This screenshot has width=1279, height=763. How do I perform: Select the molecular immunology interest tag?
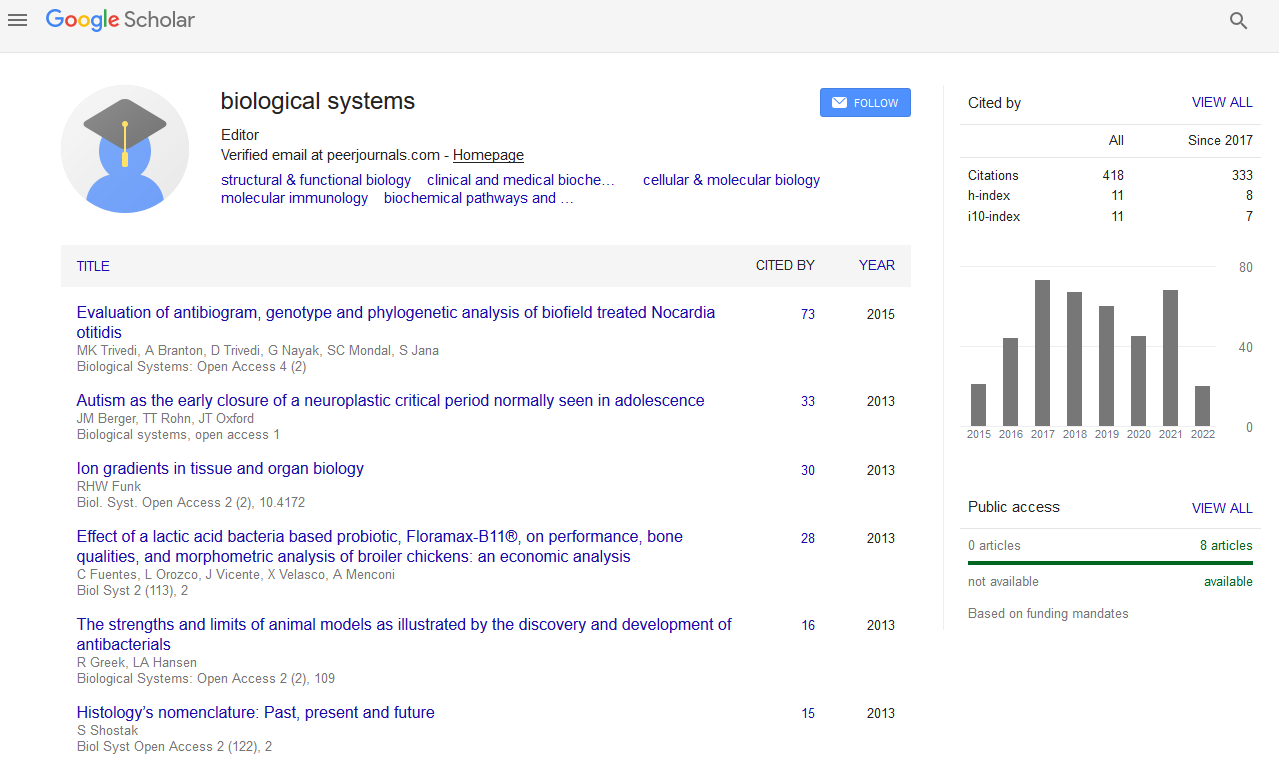pyautogui.click(x=294, y=198)
